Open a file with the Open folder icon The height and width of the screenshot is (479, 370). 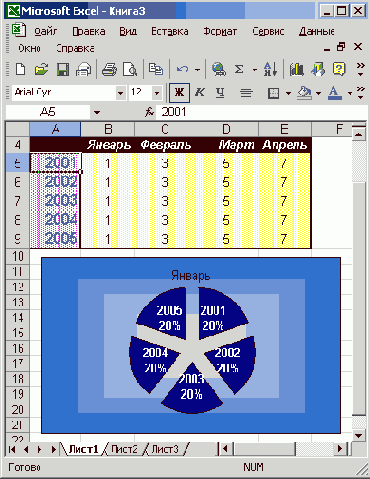(41, 70)
